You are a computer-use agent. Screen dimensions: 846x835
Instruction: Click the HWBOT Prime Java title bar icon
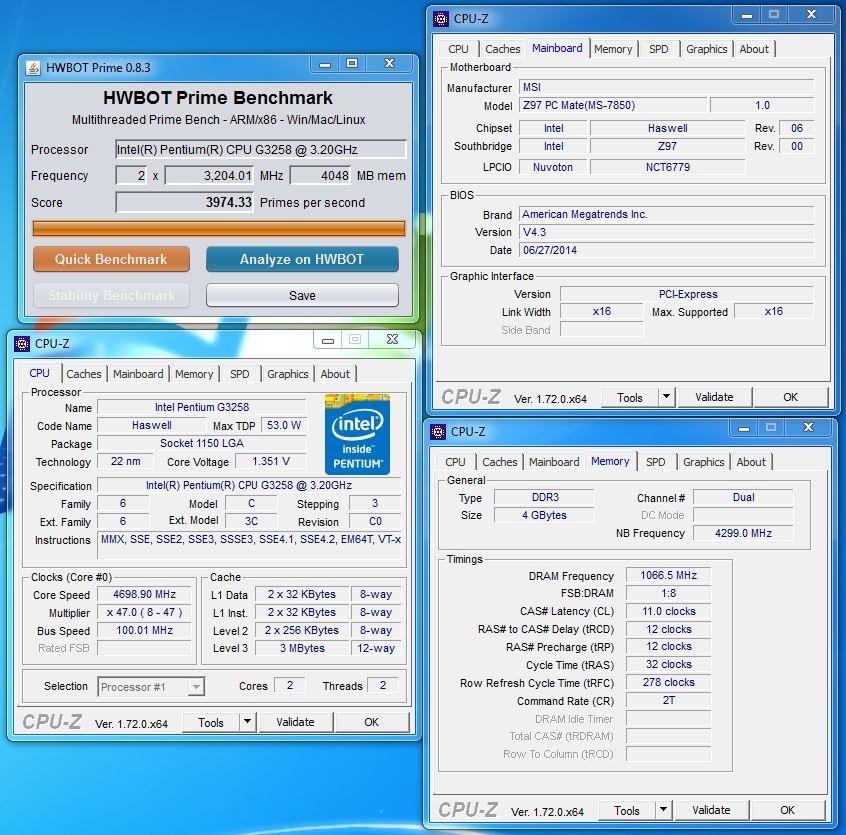tap(33, 68)
